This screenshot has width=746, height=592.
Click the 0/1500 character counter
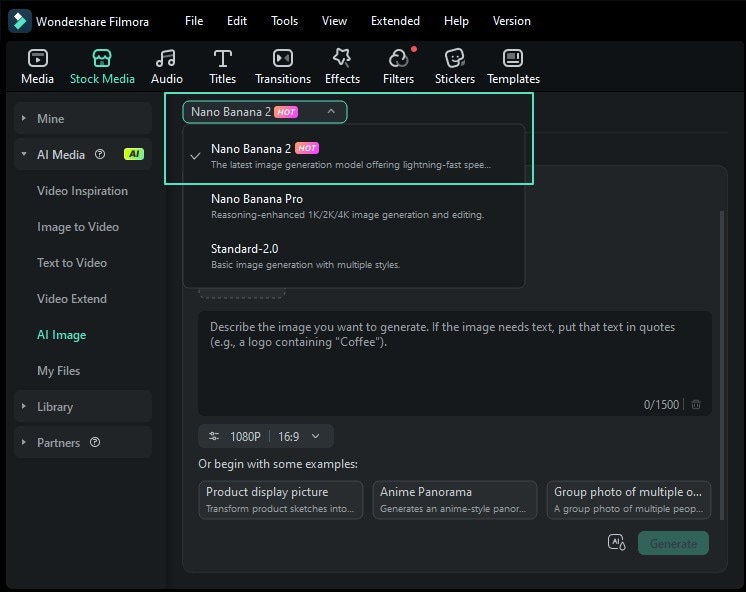coord(661,405)
